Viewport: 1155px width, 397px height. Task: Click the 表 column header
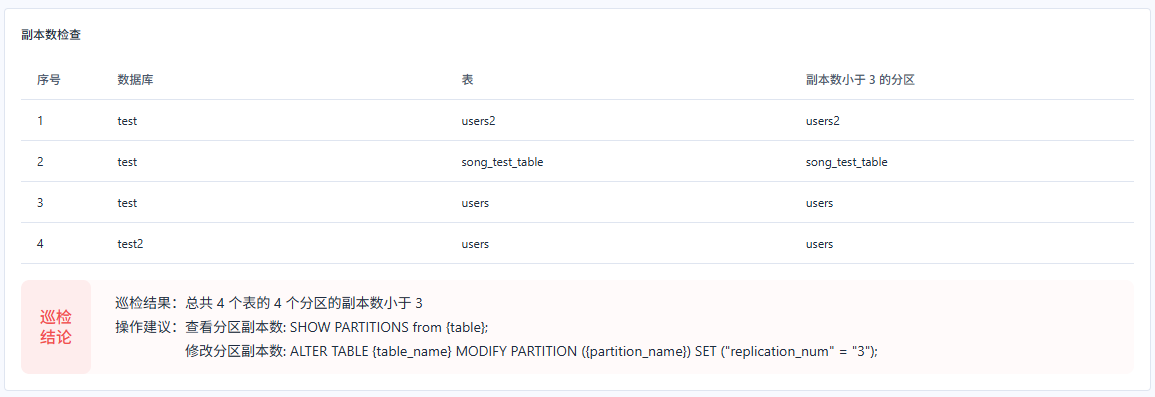[467, 80]
